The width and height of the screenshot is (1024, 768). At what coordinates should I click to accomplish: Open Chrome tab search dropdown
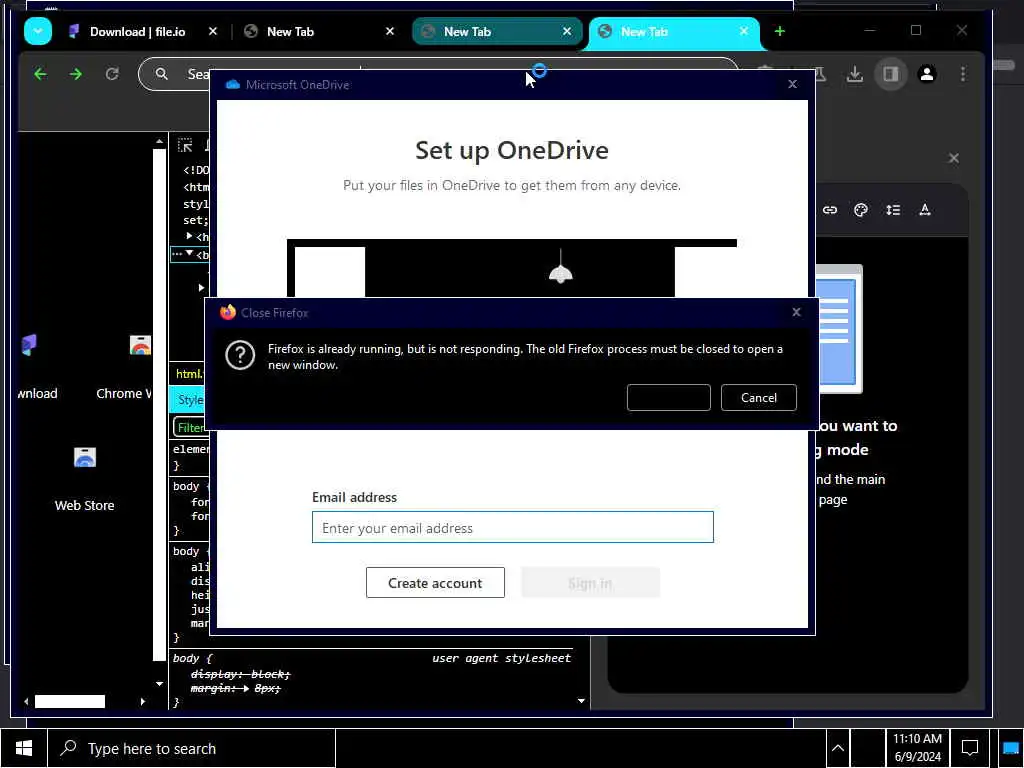(x=38, y=31)
